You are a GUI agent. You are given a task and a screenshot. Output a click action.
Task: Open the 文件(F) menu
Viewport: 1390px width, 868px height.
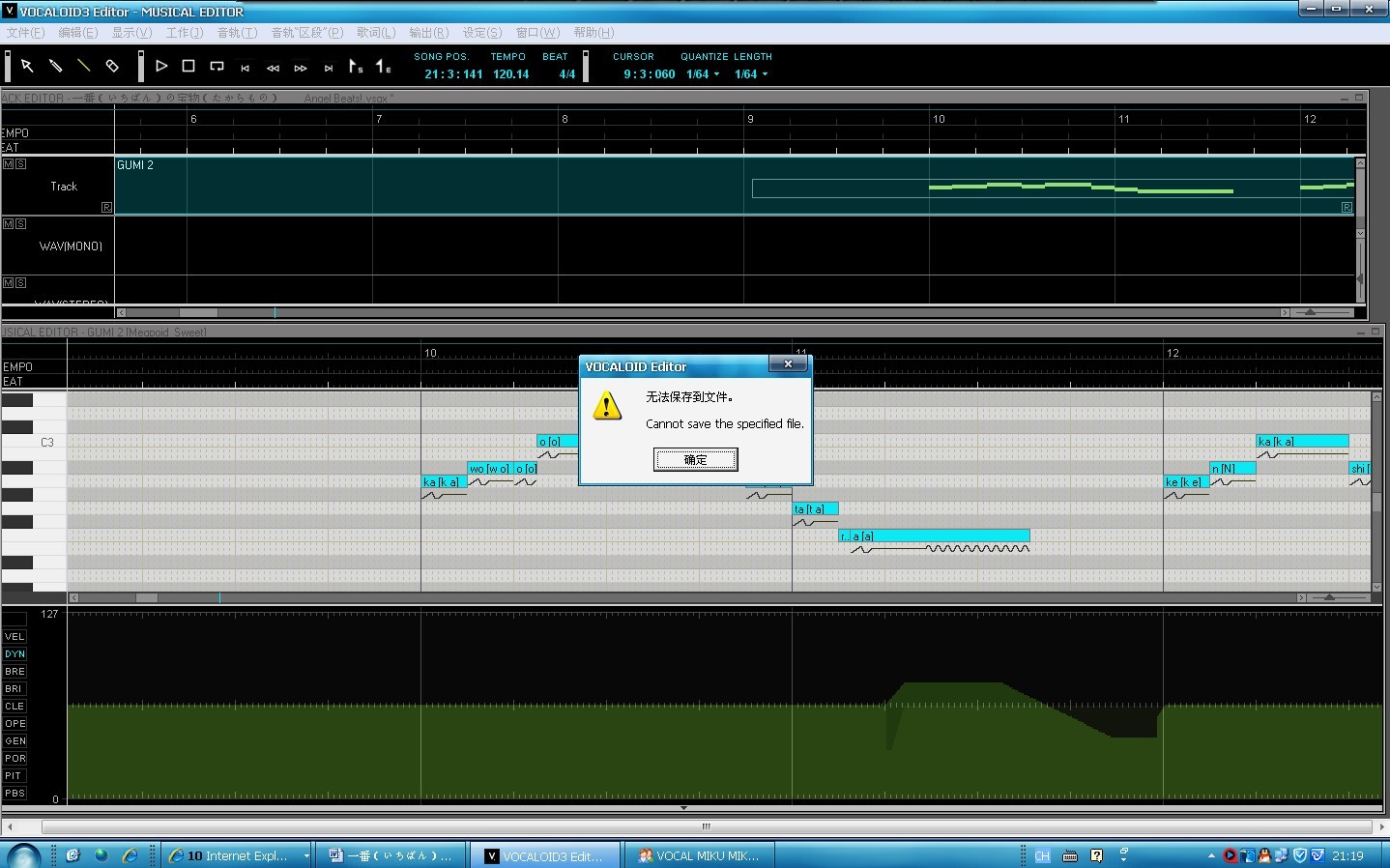tap(25, 33)
